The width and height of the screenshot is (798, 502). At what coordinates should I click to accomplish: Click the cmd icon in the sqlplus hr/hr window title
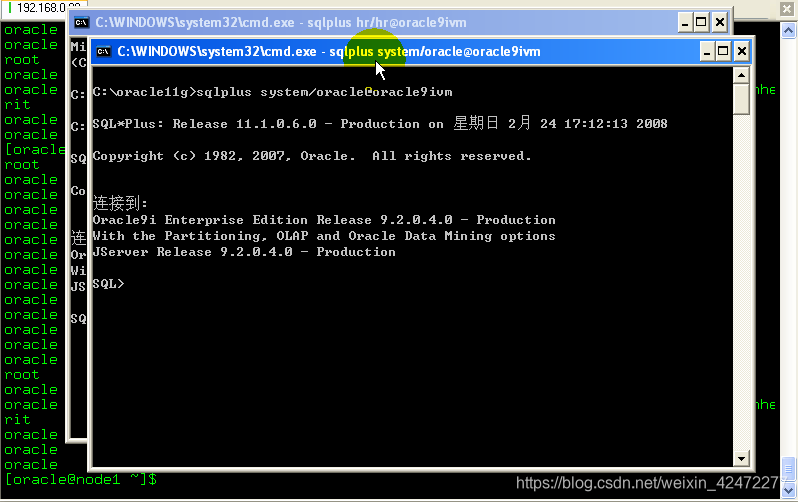click(81, 22)
